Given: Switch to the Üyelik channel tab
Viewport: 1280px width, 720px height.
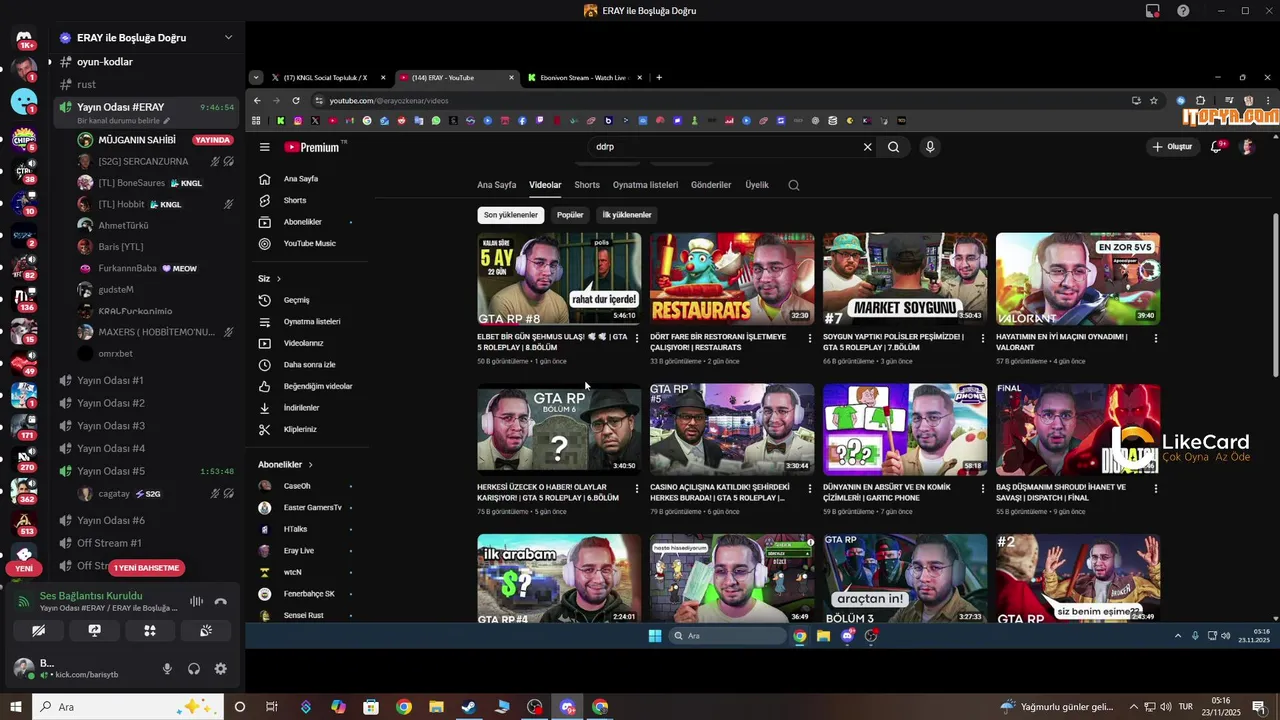Looking at the screenshot, I should pos(757,185).
